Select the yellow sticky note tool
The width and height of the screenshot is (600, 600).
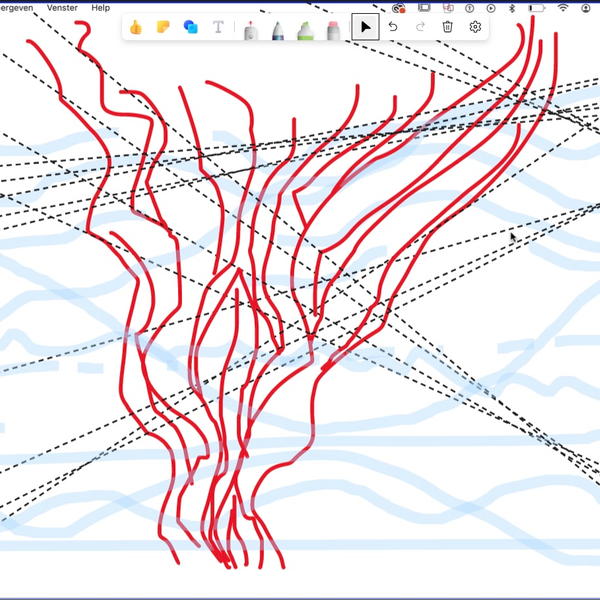point(163,27)
